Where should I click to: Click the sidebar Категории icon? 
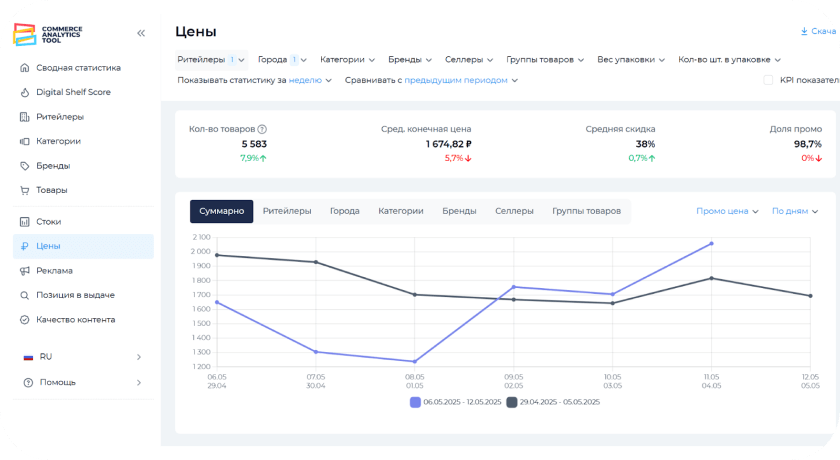pyautogui.click(x=25, y=141)
